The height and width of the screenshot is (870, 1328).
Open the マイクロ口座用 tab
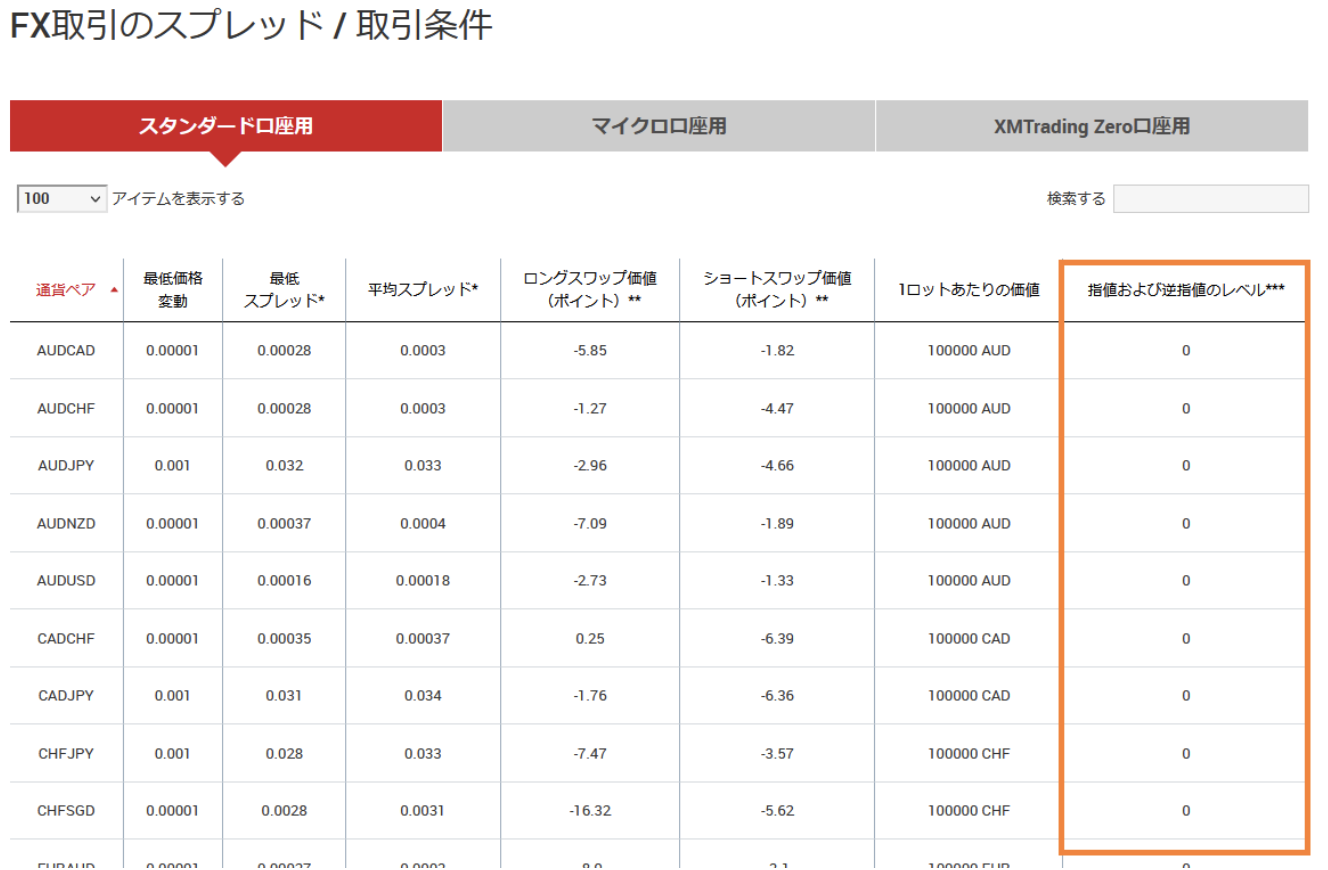click(658, 126)
